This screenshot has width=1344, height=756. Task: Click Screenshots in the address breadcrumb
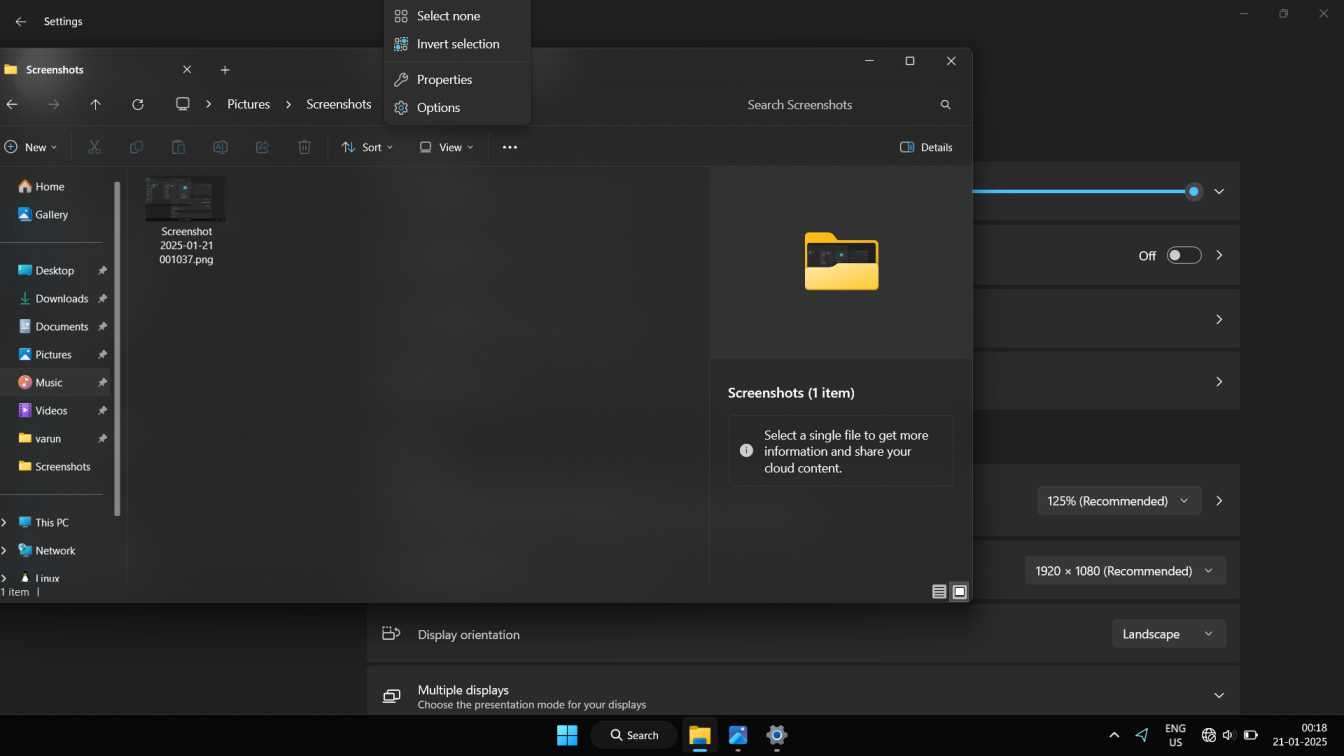pos(339,104)
